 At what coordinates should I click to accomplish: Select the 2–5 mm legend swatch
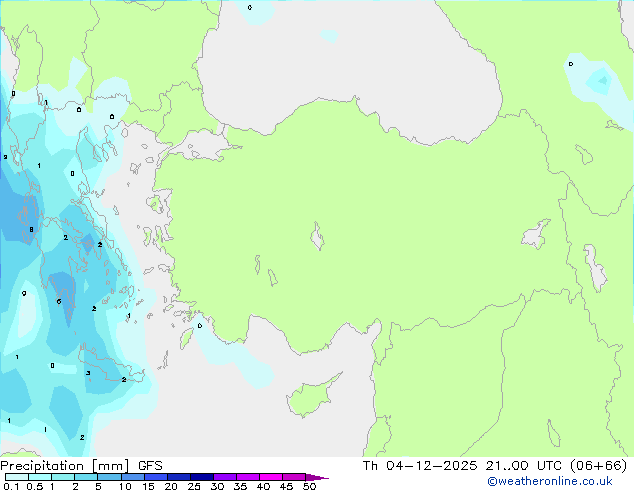[x=86, y=477]
